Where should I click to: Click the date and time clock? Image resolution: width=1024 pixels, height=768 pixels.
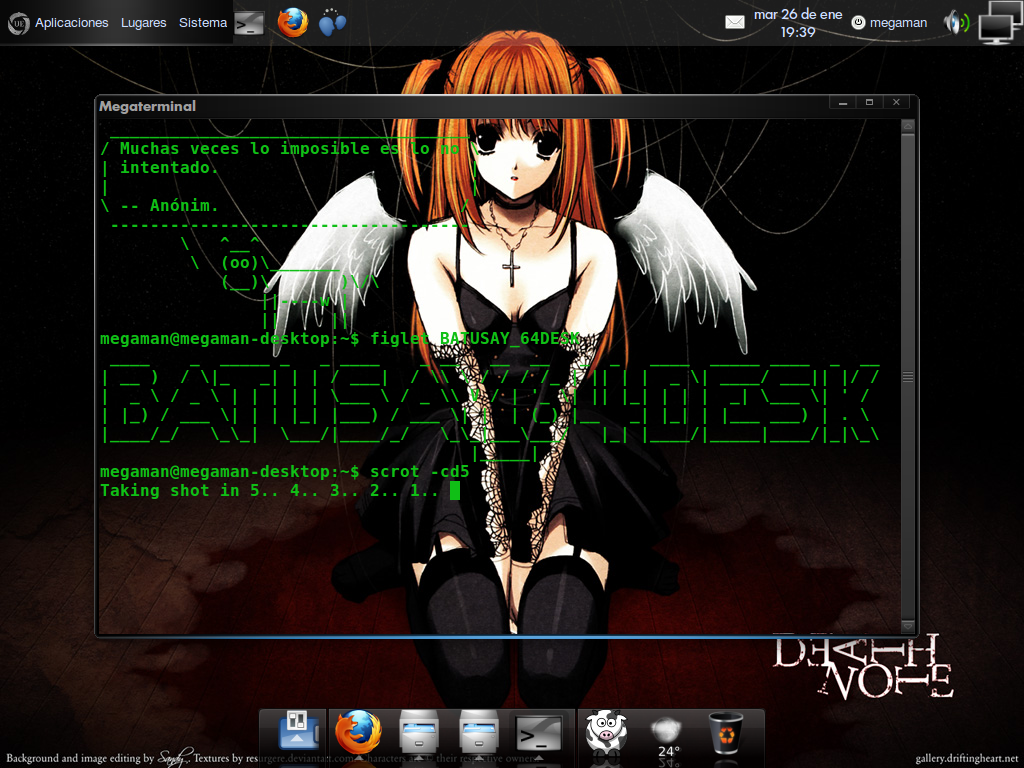pyautogui.click(x=798, y=23)
